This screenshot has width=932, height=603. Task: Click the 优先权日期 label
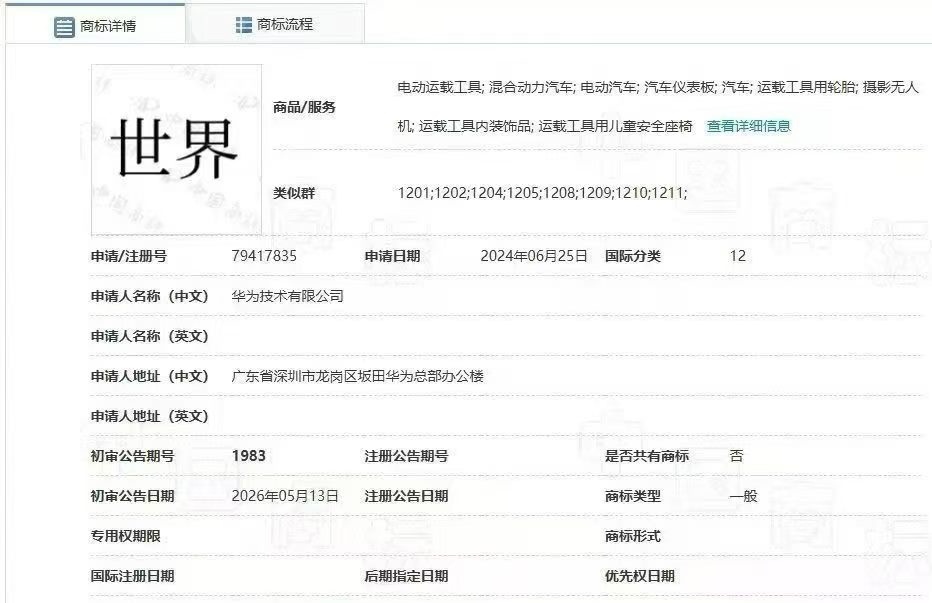[640, 576]
